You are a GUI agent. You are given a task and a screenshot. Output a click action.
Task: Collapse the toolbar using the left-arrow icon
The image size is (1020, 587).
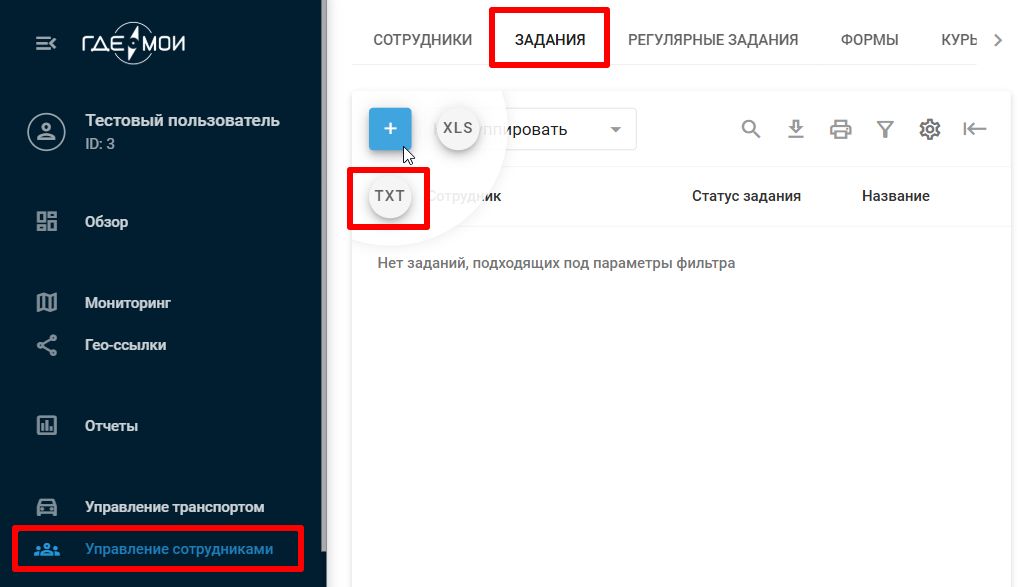974,128
